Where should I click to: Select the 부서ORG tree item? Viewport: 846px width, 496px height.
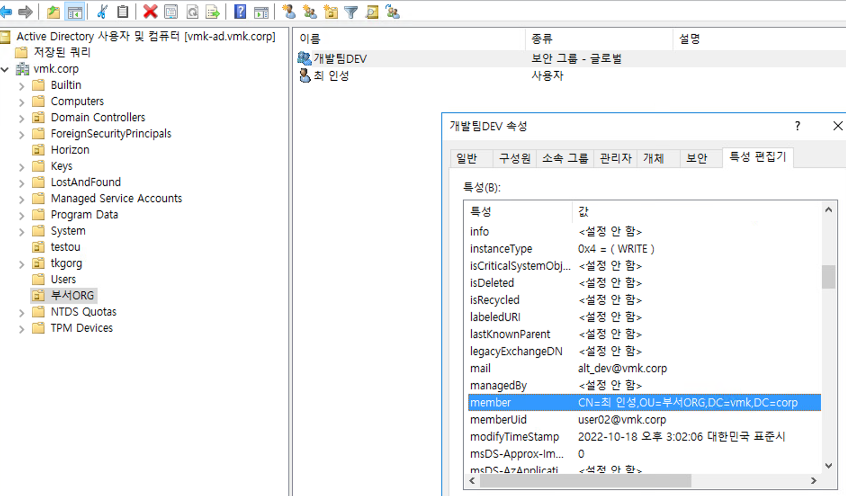coord(72,296)
